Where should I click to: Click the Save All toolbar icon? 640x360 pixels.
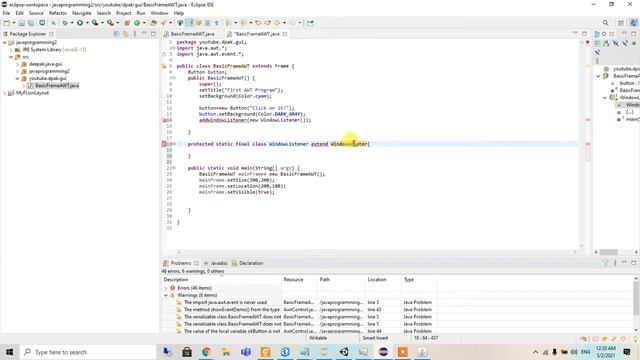[x=31, y=23]
